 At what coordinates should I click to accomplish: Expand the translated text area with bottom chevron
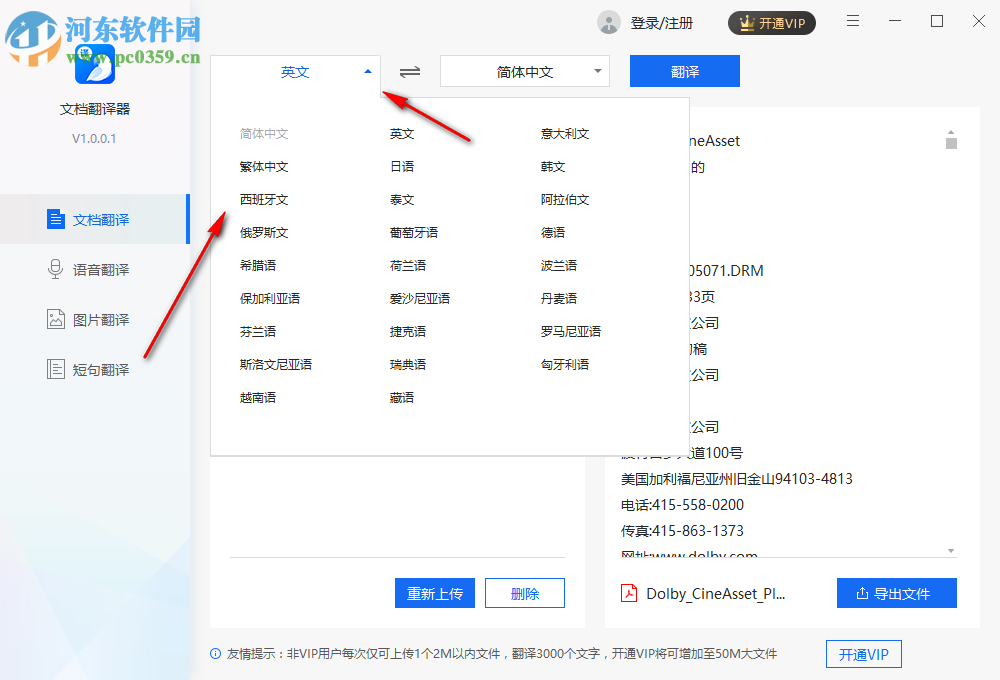[950, 550]
